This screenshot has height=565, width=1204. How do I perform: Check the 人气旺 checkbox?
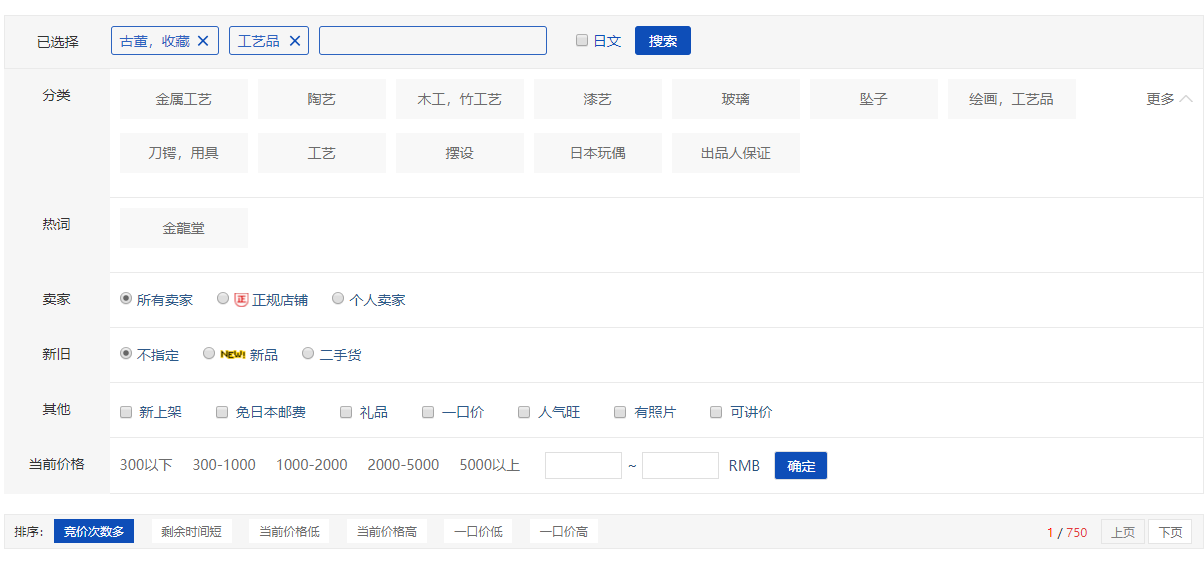[x=524, y=412]
